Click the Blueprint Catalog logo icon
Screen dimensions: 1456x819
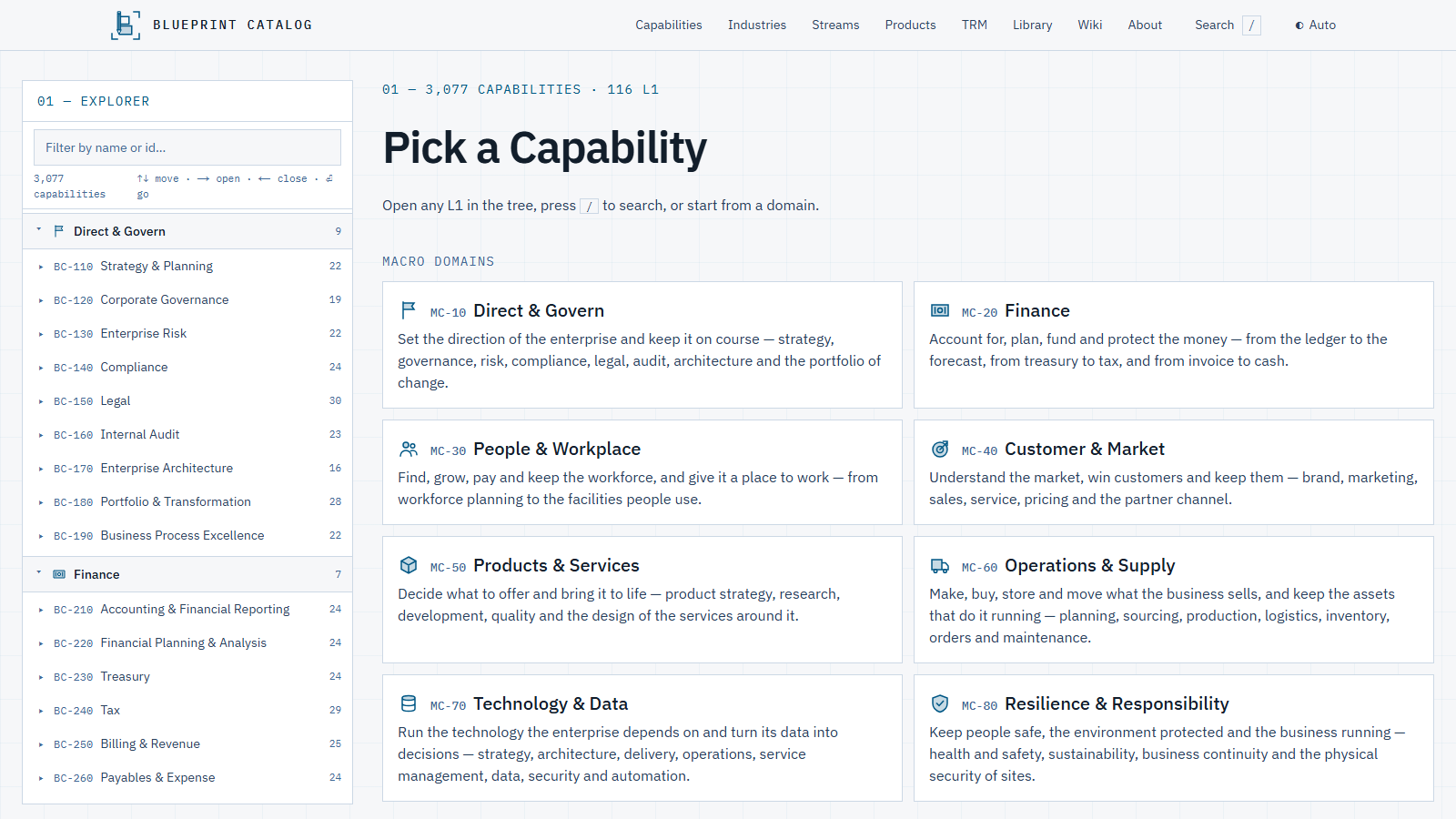coord(126,25)
